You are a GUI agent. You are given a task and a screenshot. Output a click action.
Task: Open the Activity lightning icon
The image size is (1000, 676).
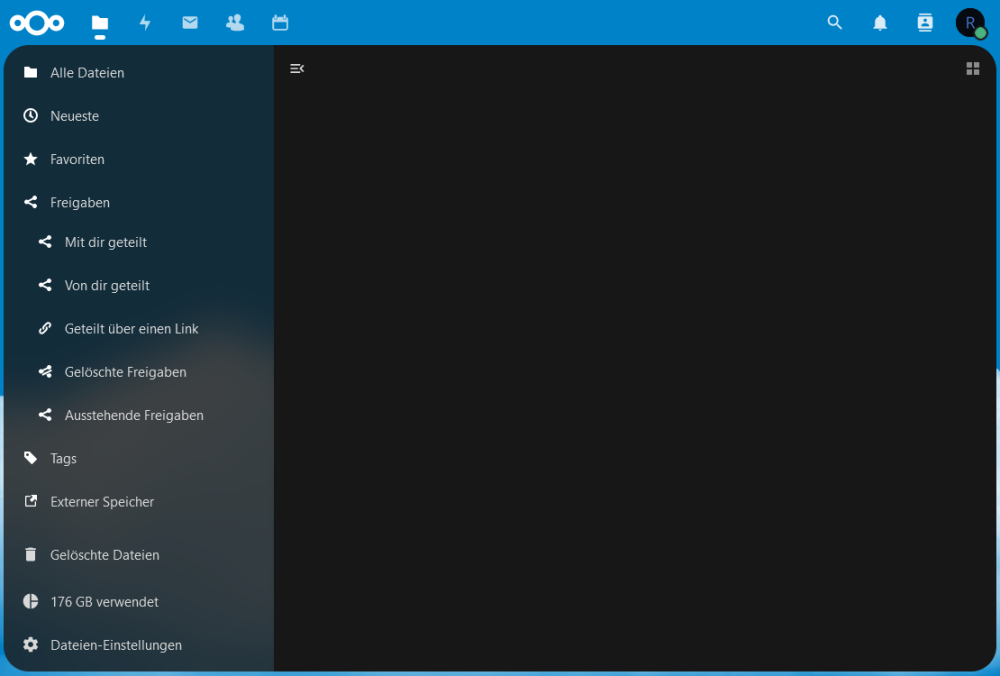click(x=145, y=23)
